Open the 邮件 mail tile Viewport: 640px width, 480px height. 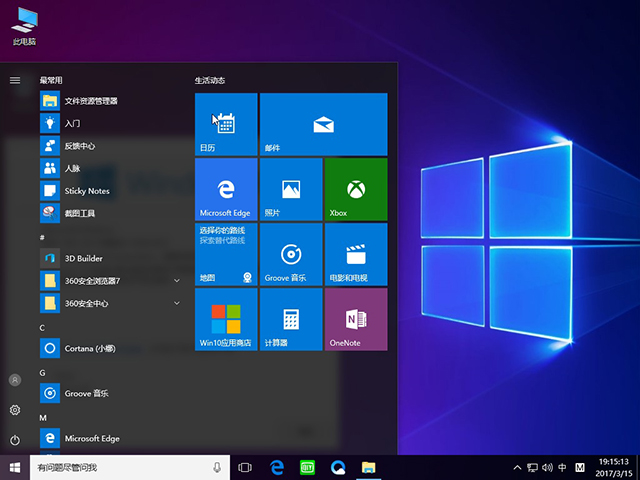tap(322, 124)
